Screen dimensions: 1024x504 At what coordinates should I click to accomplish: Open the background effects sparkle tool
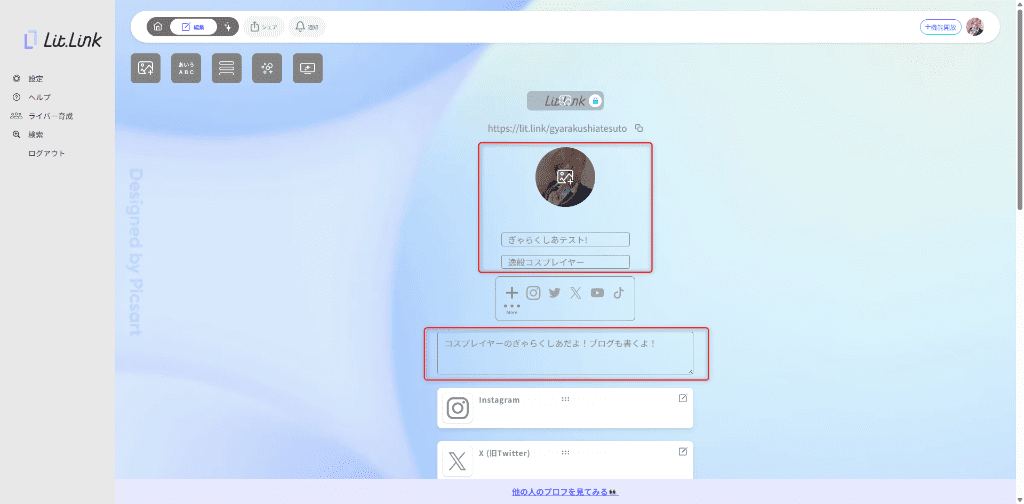tap(267, 68)
